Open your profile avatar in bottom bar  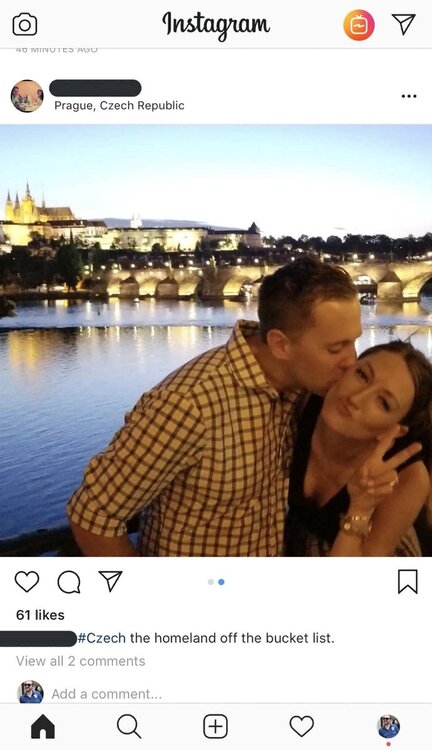pyautogui.click(x=388, y=726)
